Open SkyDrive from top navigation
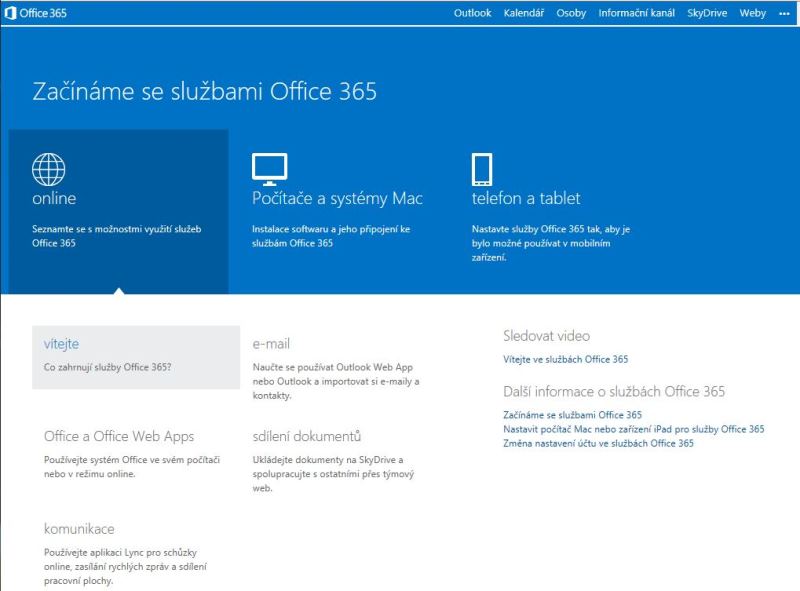Image resolution: width=800 pixels, height=591 pixels. [x=707, y=13]
